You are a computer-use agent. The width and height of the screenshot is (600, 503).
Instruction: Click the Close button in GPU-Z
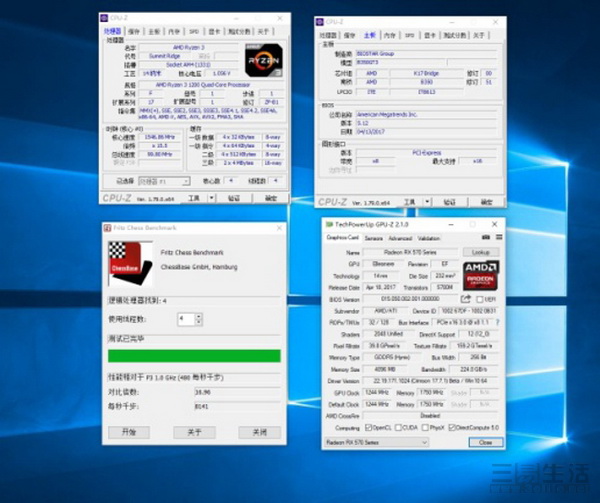486,442
